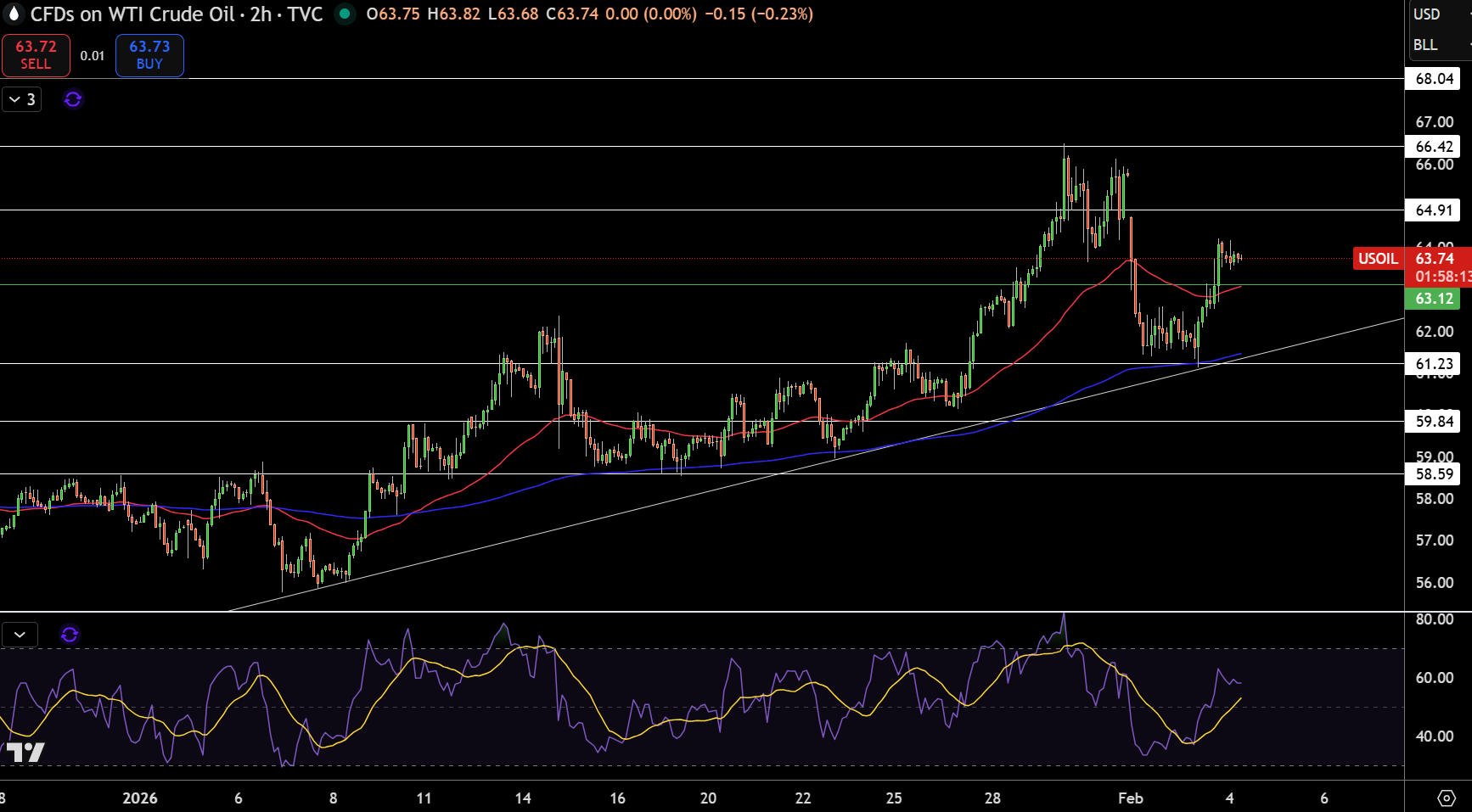Click the 63.72 SELL button
Viewport: 1472px width, 812px height.
[36, 55]
